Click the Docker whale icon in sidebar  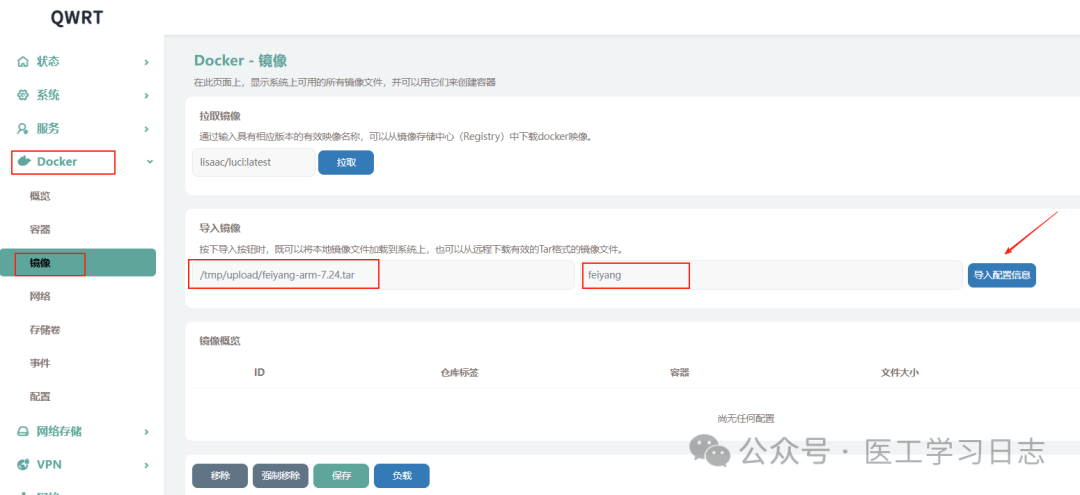click(24, 162)
